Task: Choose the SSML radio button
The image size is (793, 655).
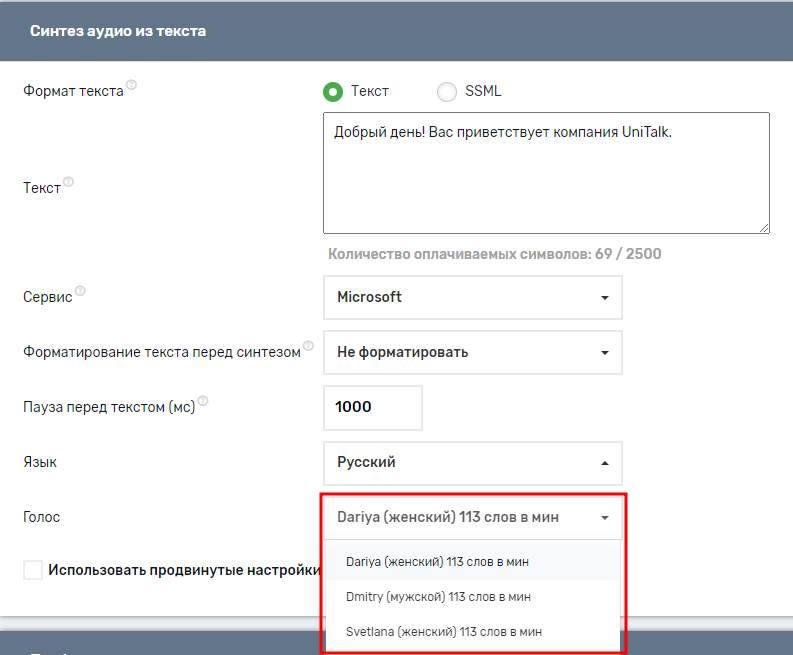Action: point(447,92)
